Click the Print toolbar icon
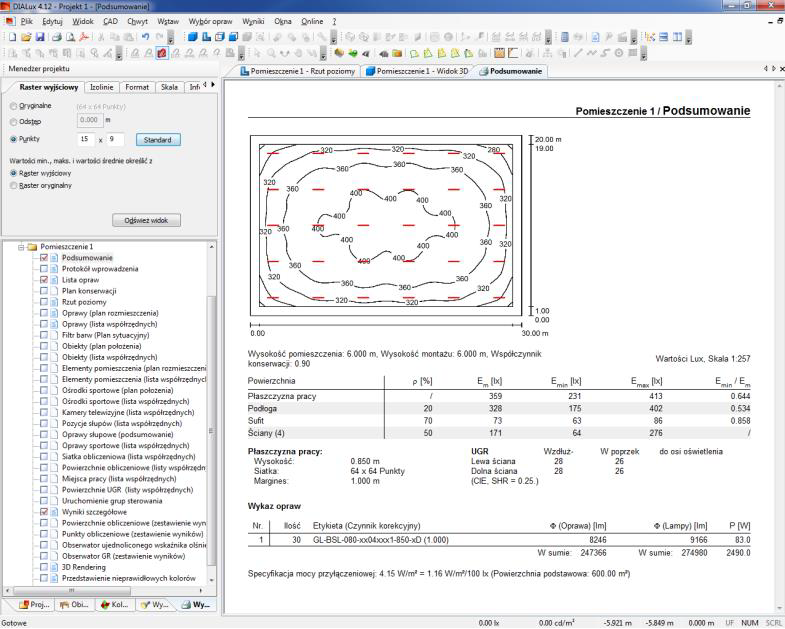Viewport: 785px width, 629px height. pyautogui.click(x=57, y=37)
